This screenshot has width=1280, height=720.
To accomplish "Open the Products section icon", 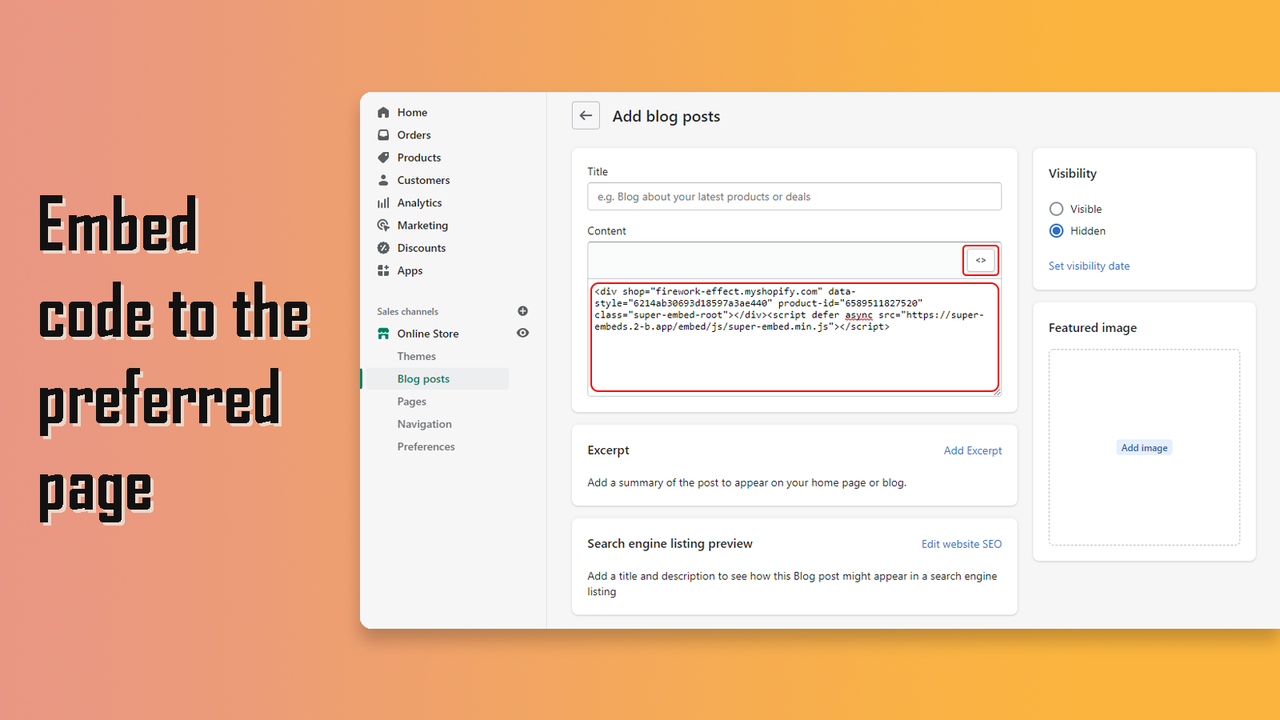I will [383, 157].
